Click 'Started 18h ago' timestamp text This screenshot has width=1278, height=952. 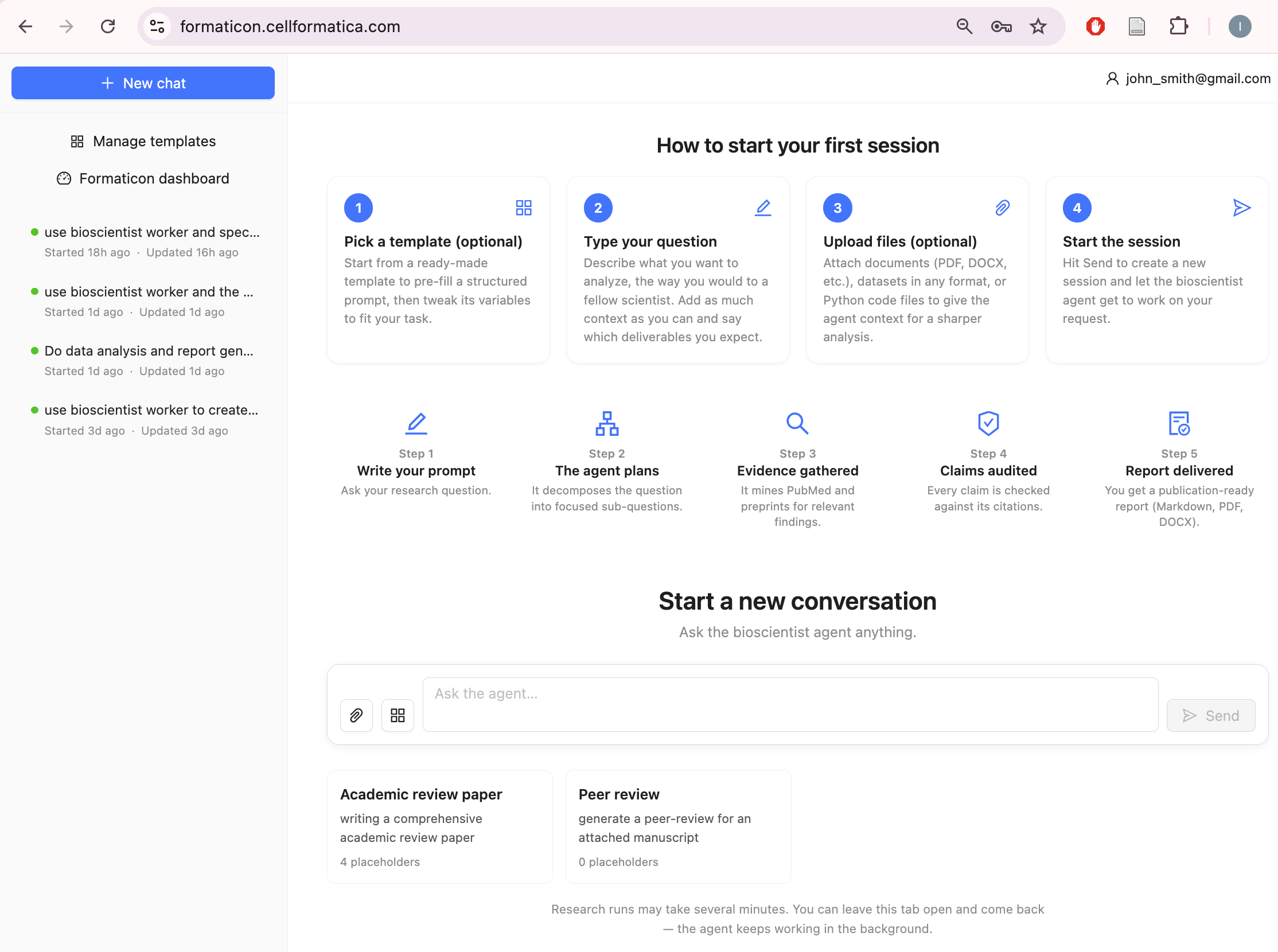87,252
